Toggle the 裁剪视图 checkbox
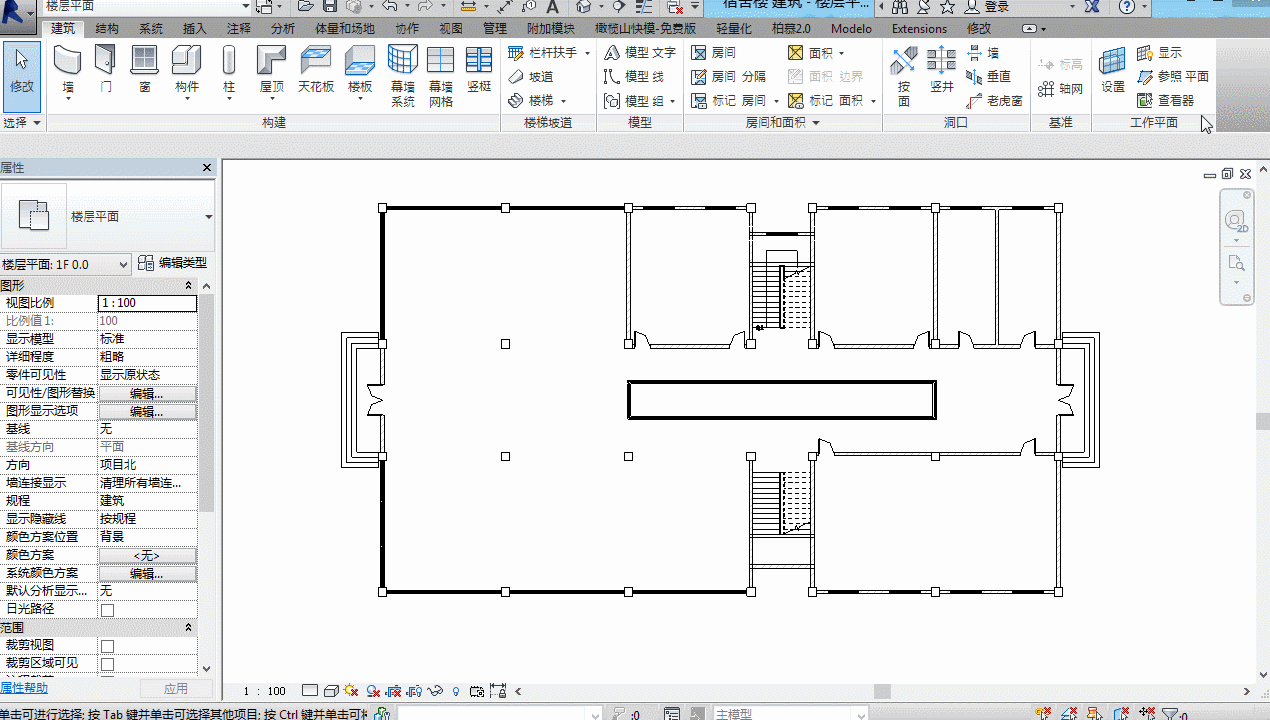Viewport: 1270px width, 720px height. 107,647
